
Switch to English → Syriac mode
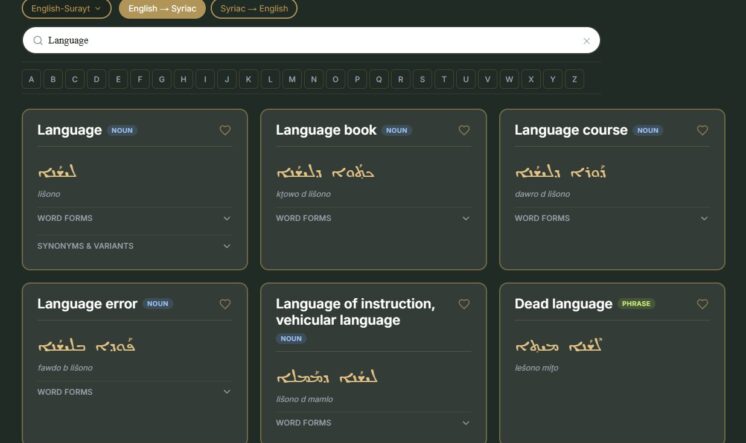(162, 9)
